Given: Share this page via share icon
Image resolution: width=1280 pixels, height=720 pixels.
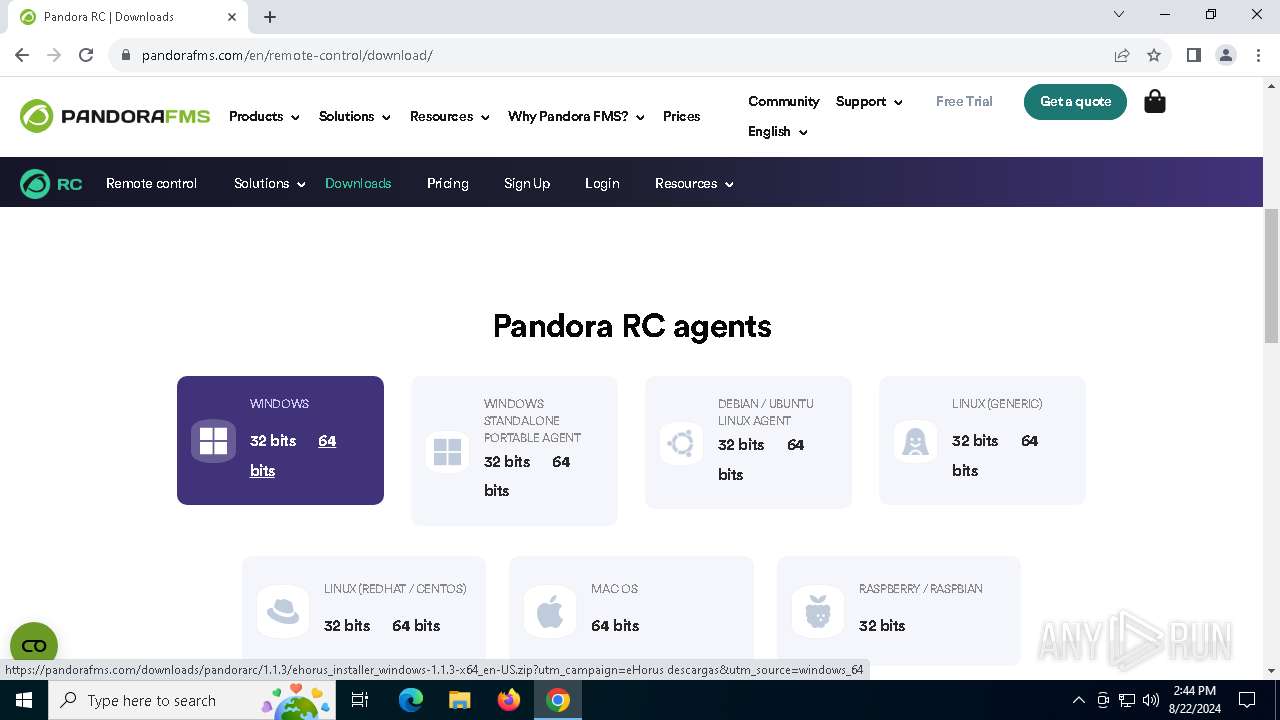Looking at the screenshot, I should coord(1122,55).
